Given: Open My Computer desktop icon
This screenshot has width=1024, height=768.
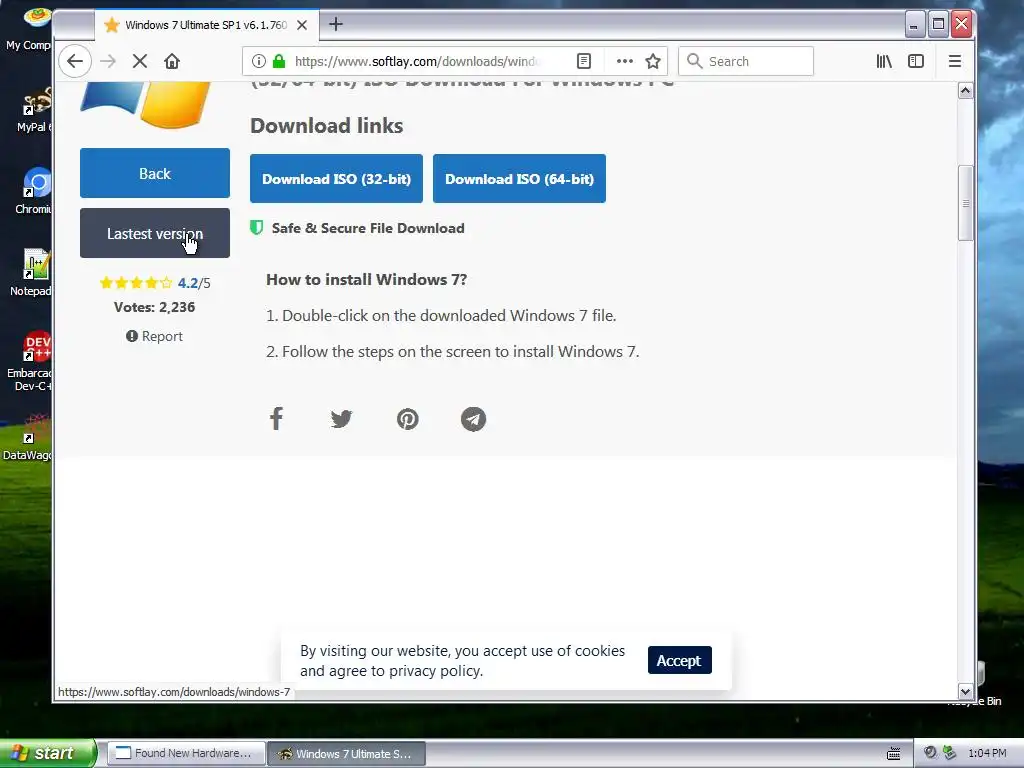Looking at the screenshot, I should point(31,29).
